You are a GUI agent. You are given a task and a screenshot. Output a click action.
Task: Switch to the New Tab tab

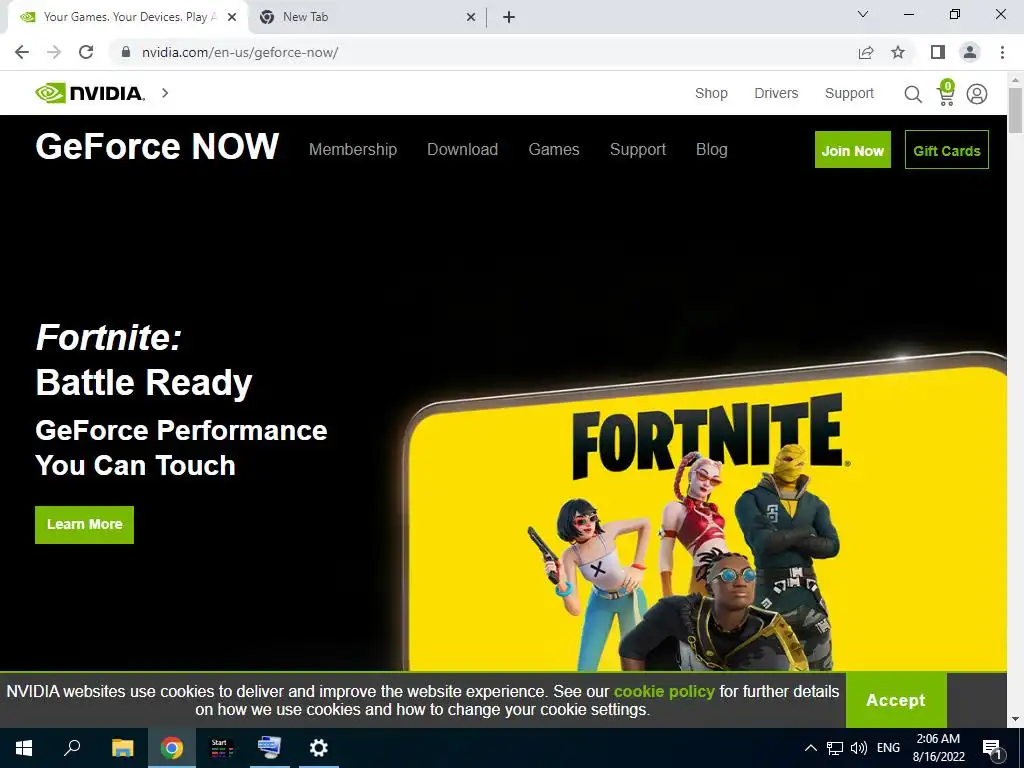368,17
